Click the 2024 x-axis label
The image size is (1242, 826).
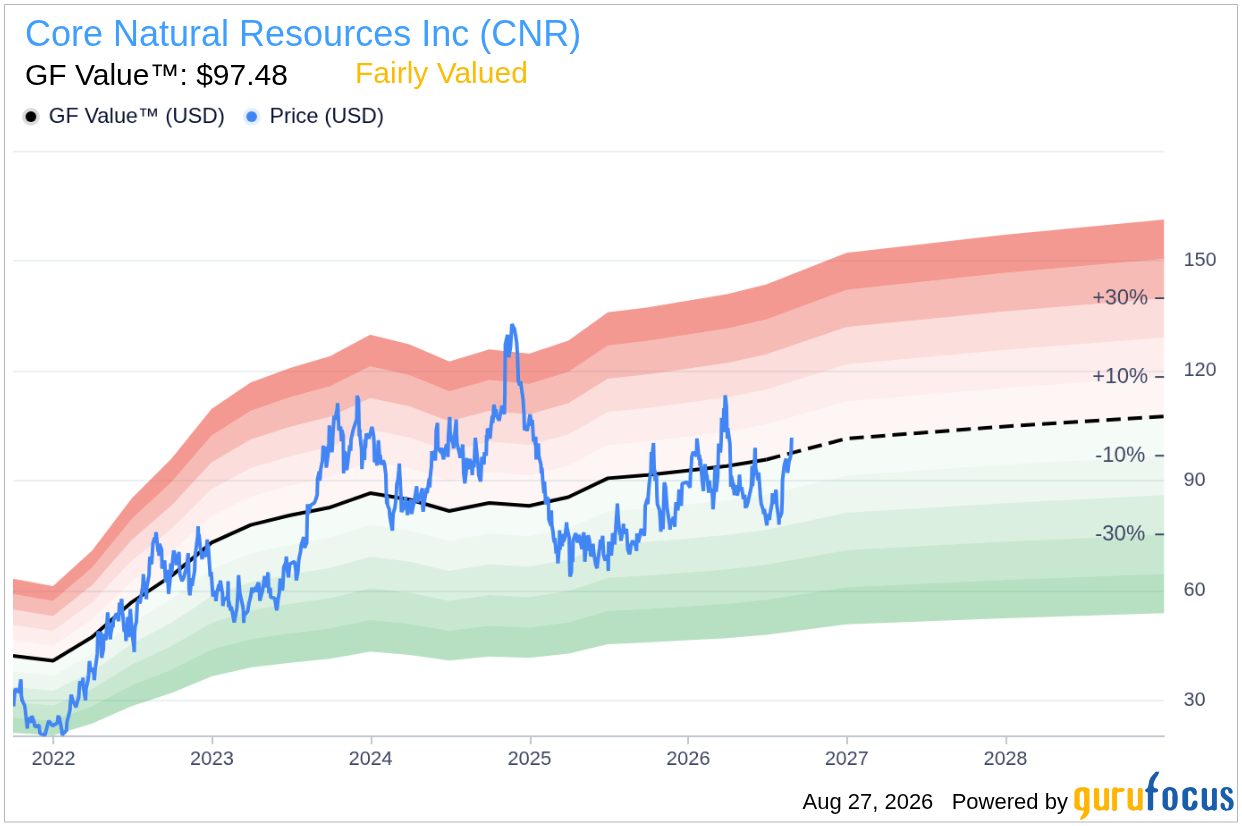[370, 758]
